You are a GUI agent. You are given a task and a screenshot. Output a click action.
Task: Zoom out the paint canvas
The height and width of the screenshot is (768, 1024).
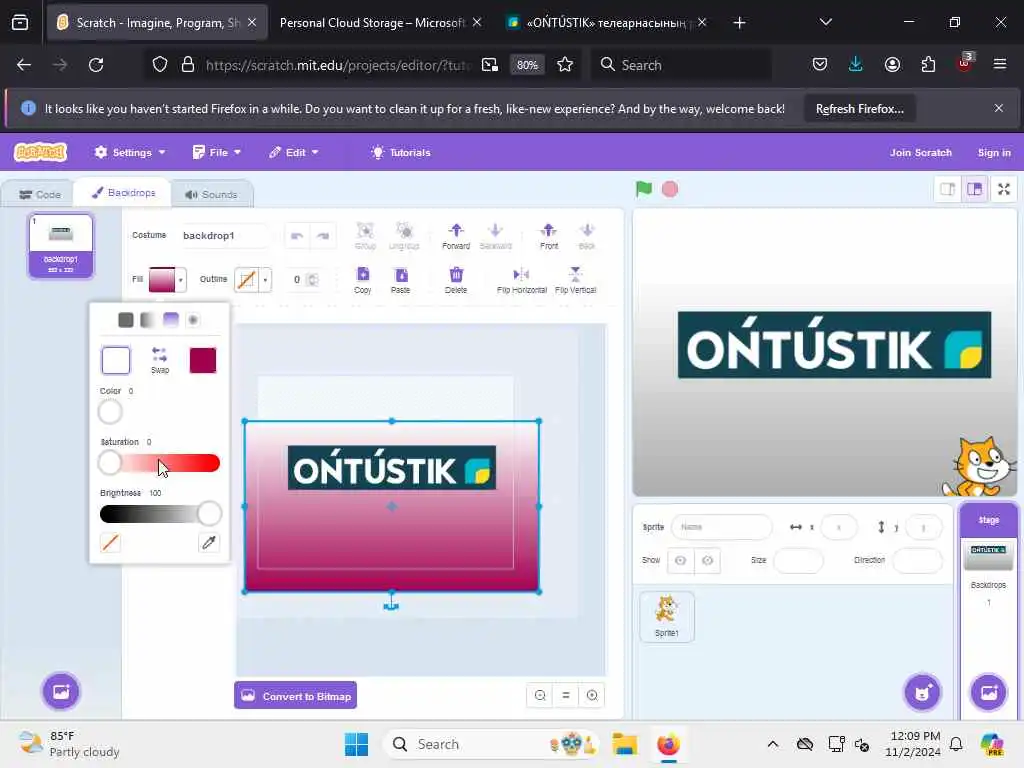[x=540, y=696]
